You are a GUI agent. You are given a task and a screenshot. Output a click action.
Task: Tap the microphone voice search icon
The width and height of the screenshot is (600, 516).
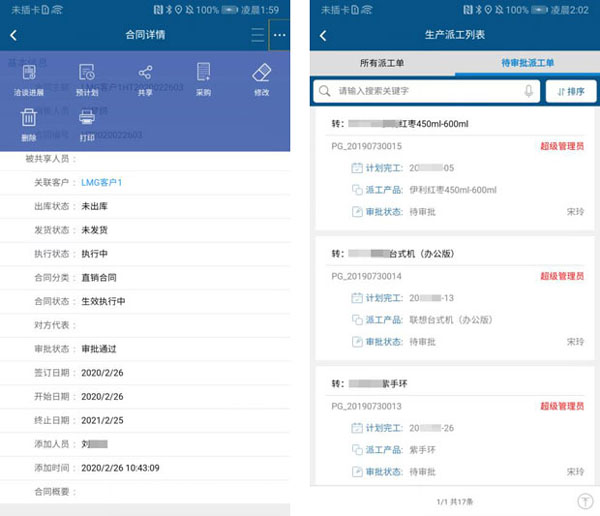pos(529,91)
